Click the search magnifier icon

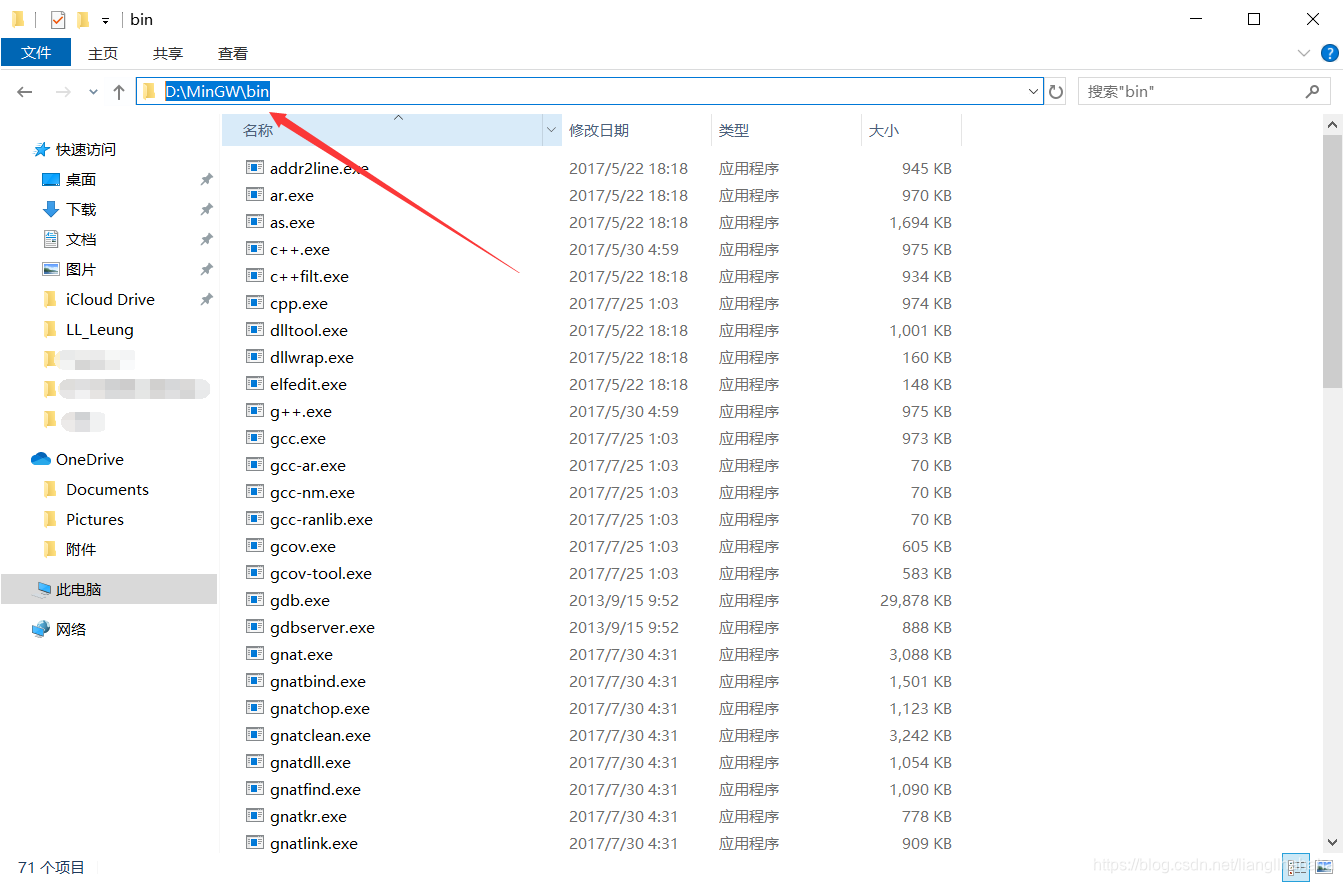pos(1312,91)
